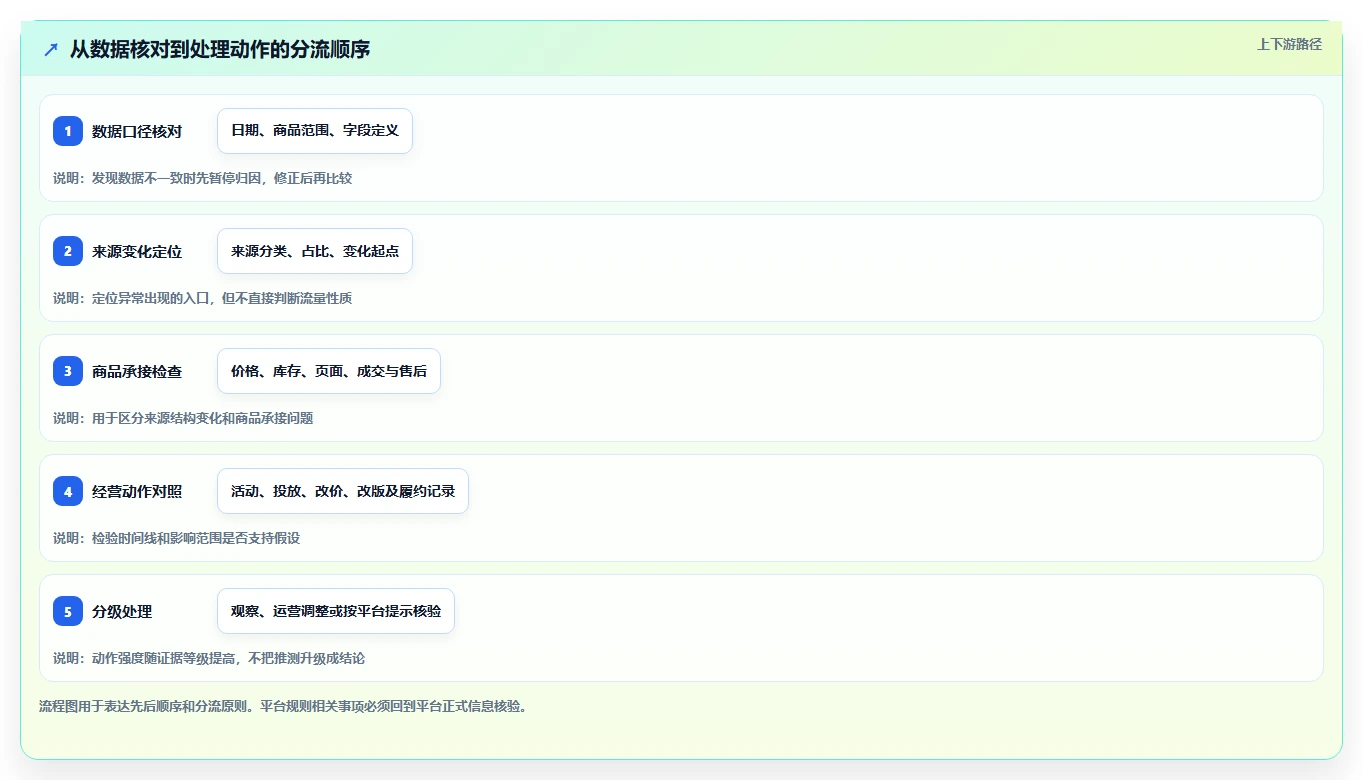
Task: Select the 分级处理 step label
Action: pos(122,611)
